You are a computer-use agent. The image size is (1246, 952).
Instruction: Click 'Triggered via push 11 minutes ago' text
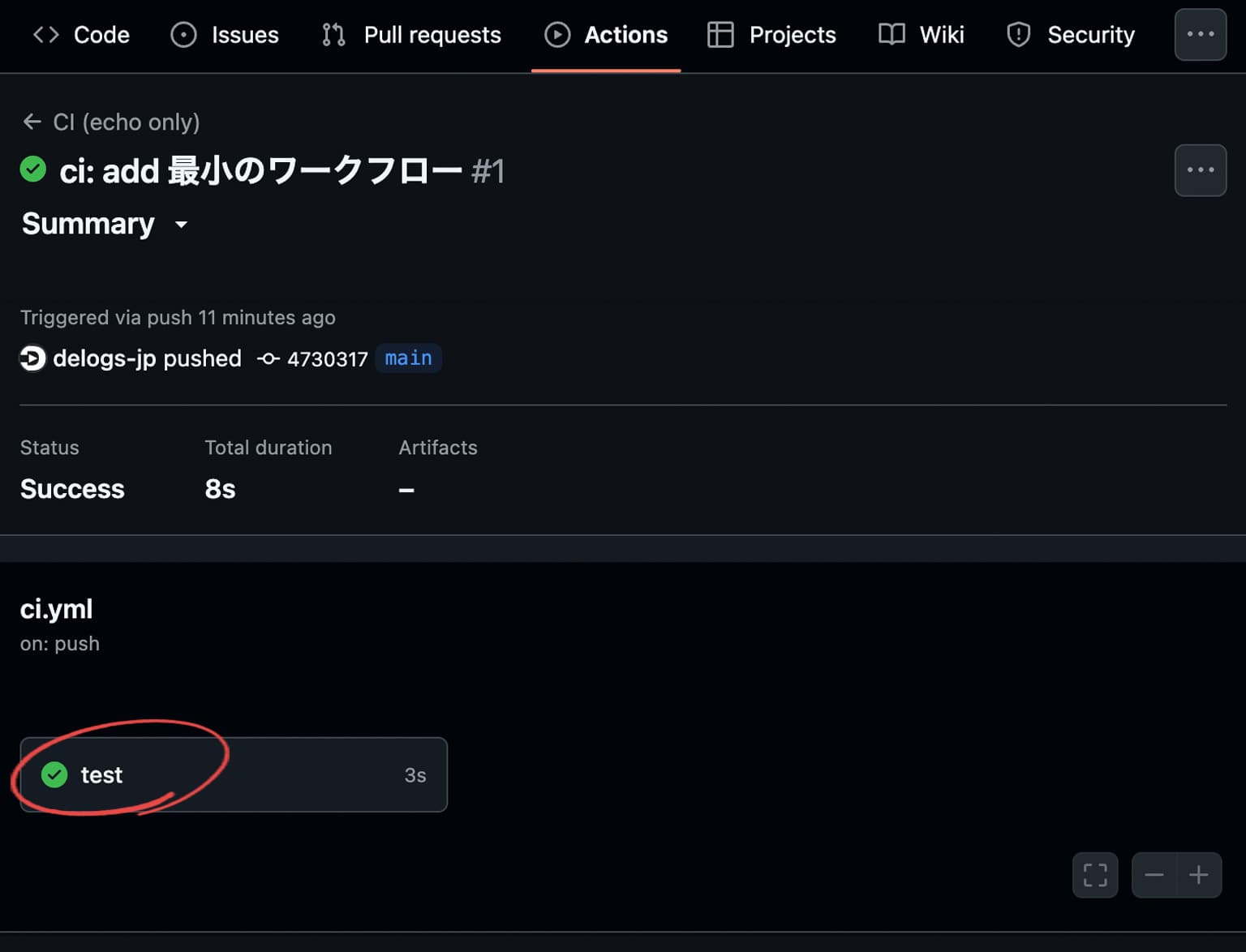[x=178, y=318]
